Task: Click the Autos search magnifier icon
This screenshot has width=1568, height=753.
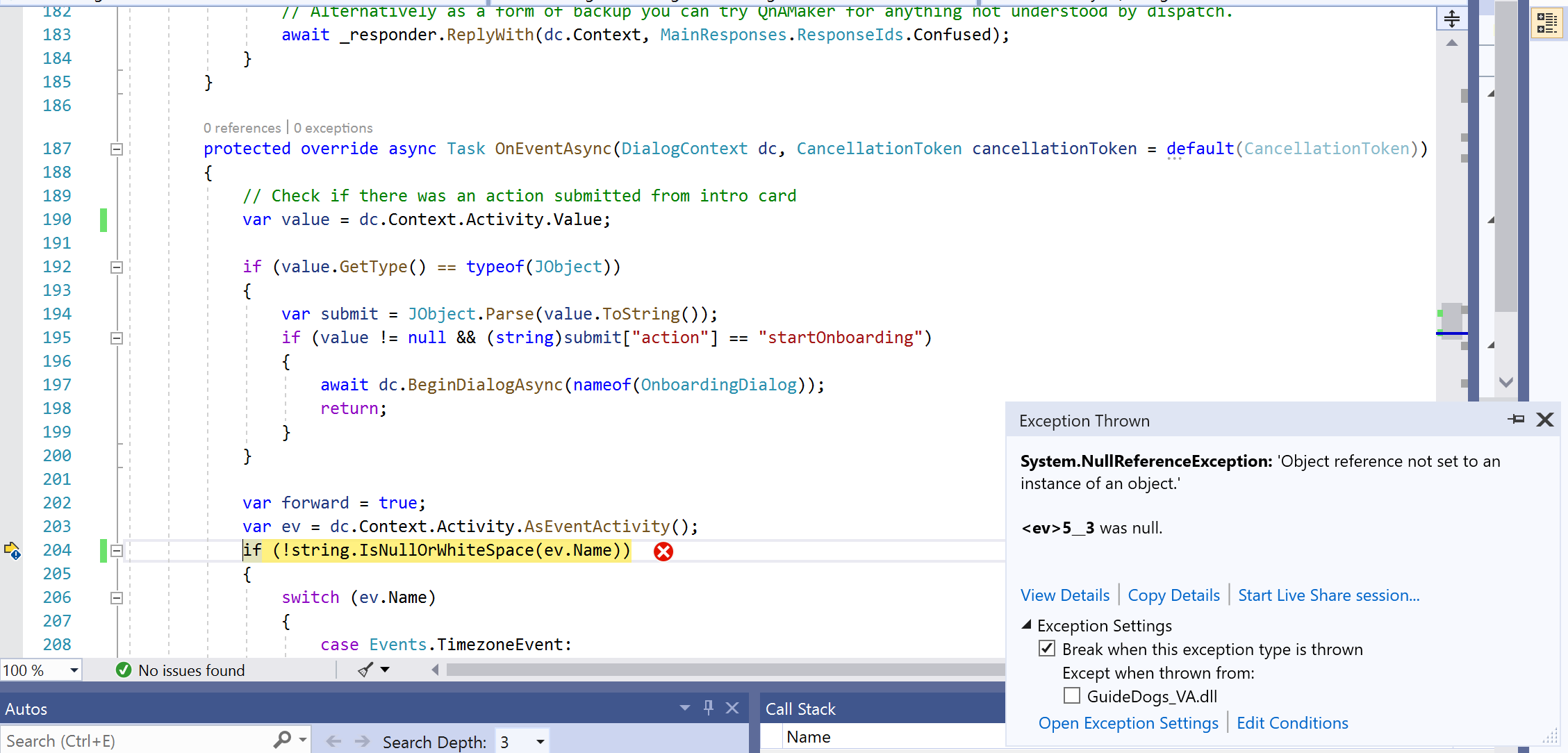Action: click(282, 740)
